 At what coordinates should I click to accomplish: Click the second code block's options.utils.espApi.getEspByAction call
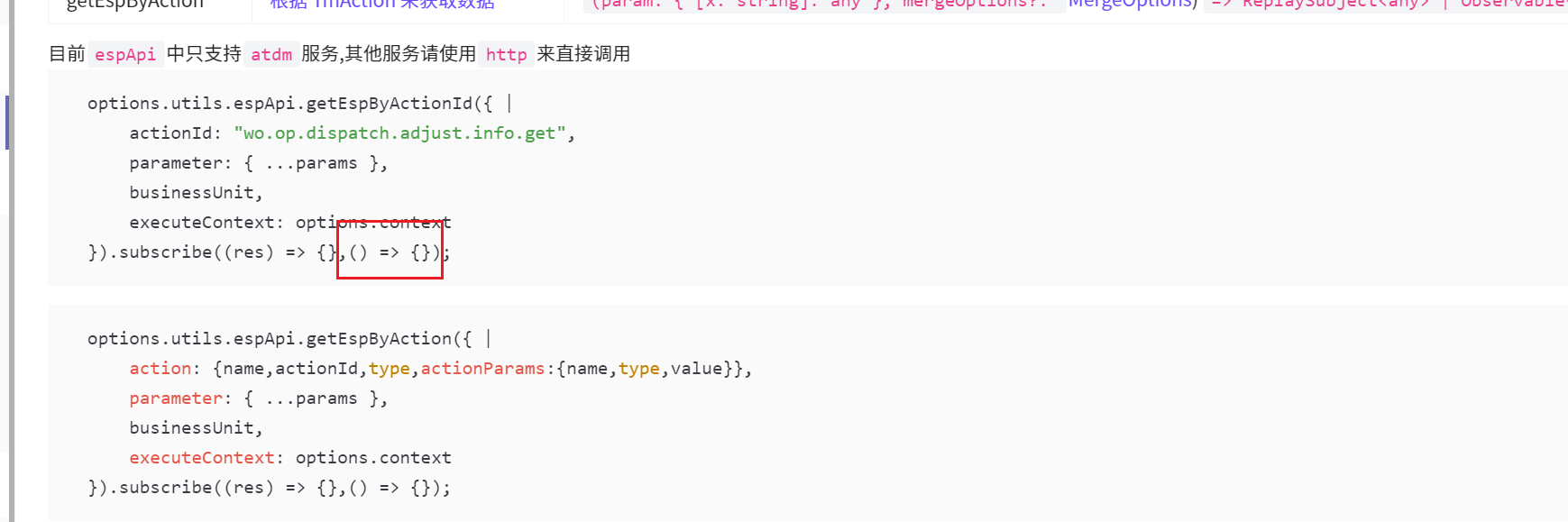pos(280,339)
